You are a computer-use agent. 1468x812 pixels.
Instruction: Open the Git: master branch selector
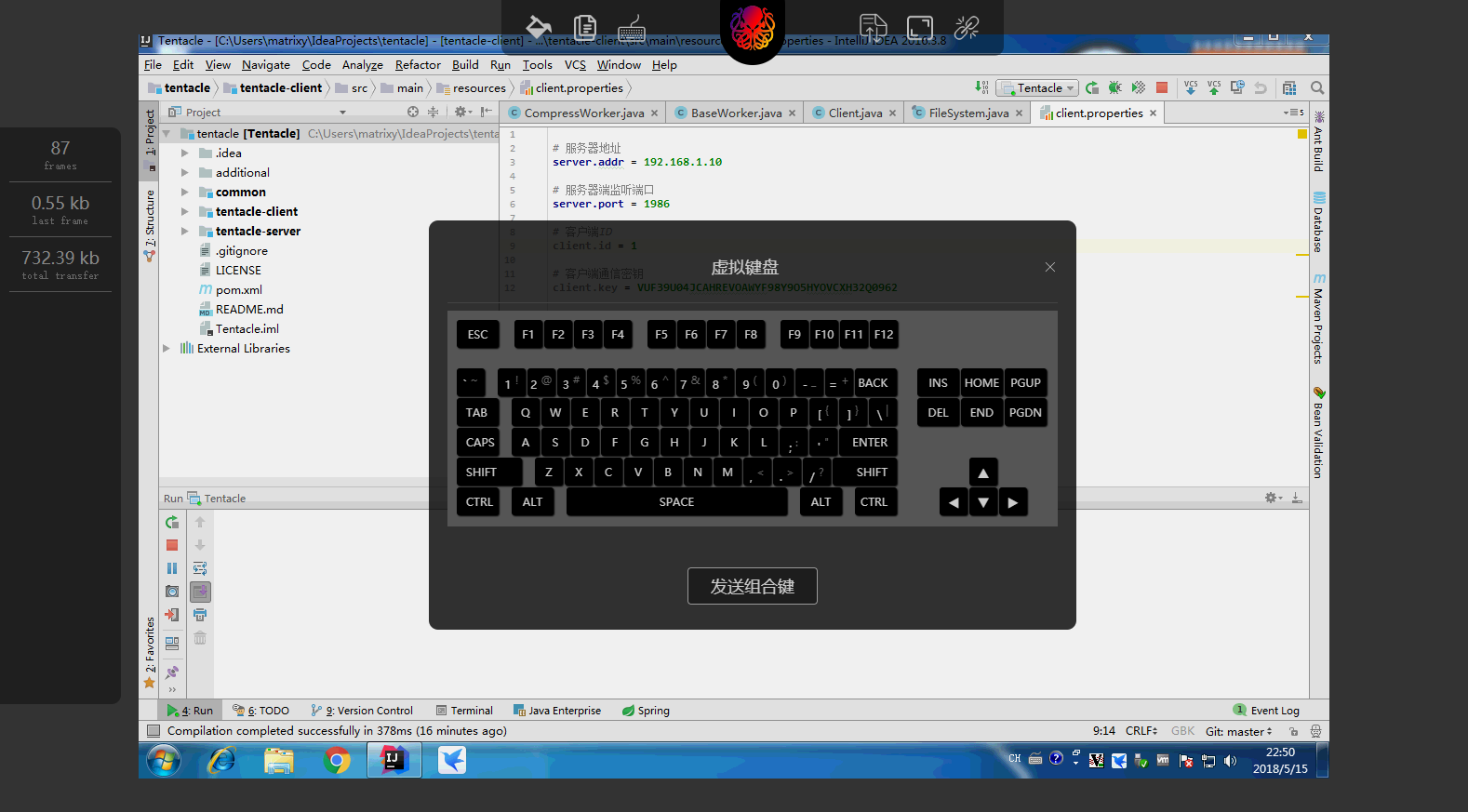tap(1238, 731)
